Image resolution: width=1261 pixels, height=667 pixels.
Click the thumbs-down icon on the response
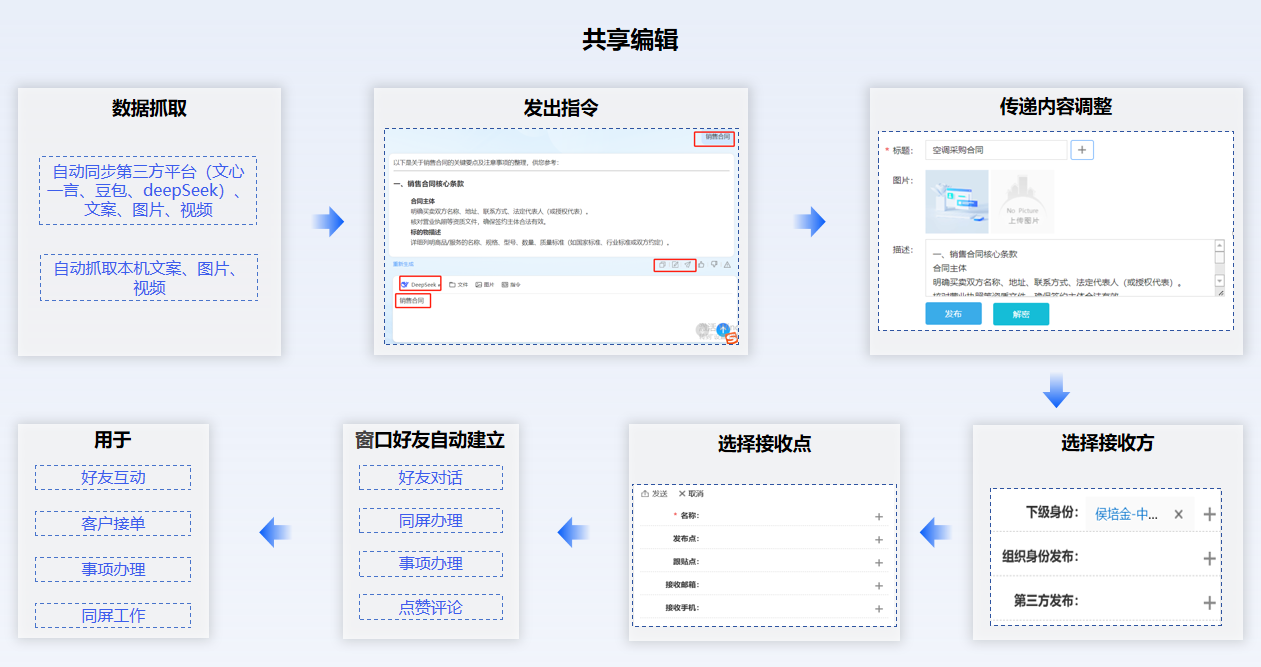pyautogui.click(x=714, y=265)
